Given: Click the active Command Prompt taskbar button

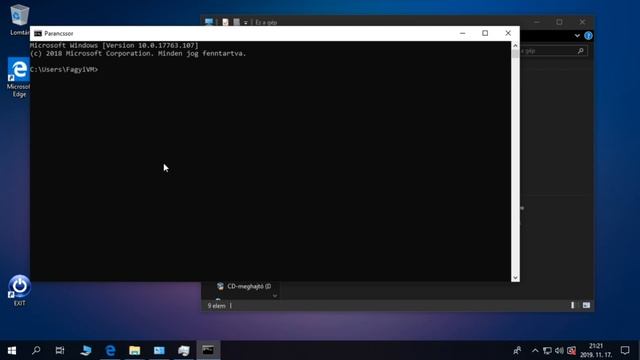Looking at the screenshot, I should (208, 350).
